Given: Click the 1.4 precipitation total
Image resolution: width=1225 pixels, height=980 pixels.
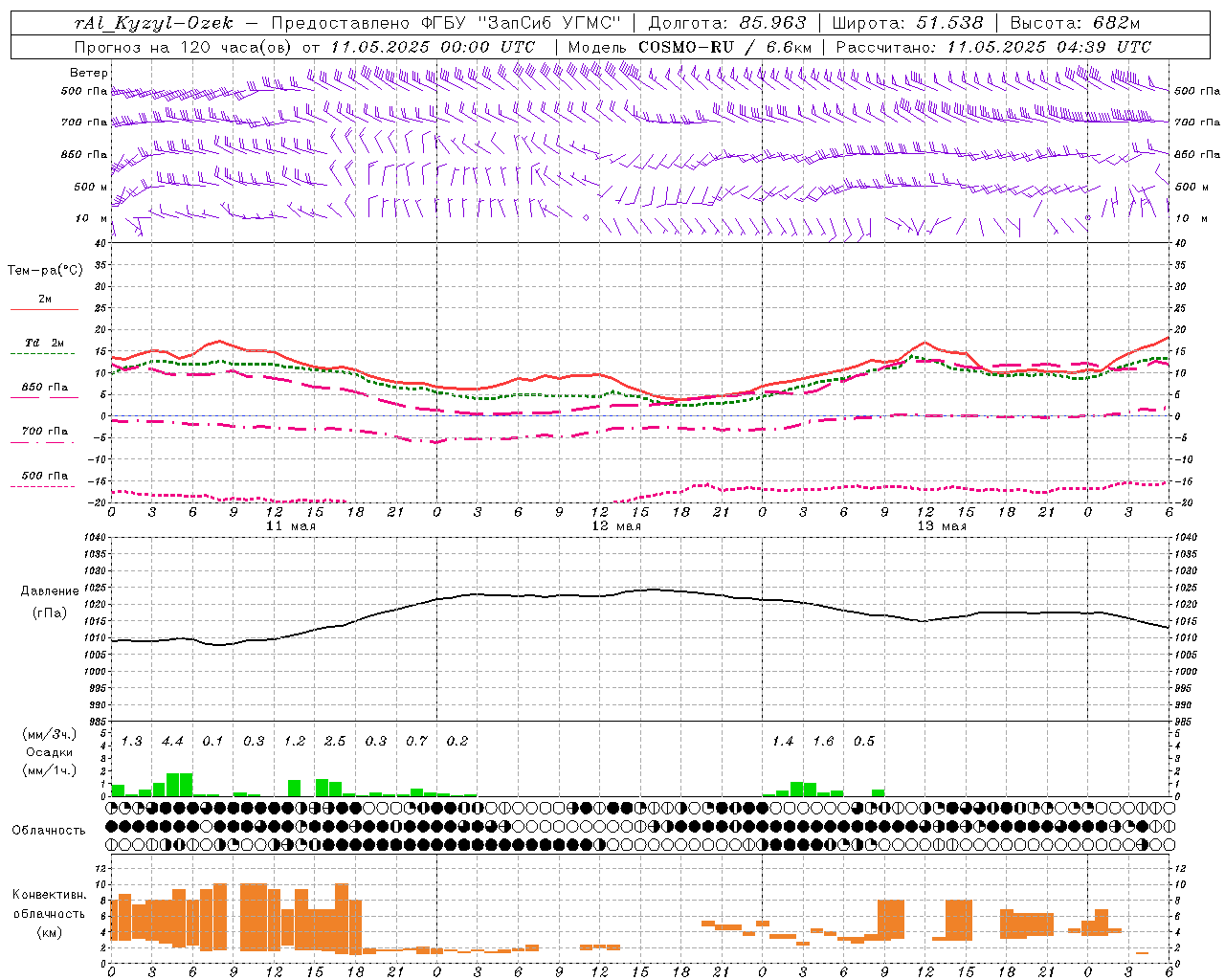Looking at the screenshot, I should (x=782, y=741).
